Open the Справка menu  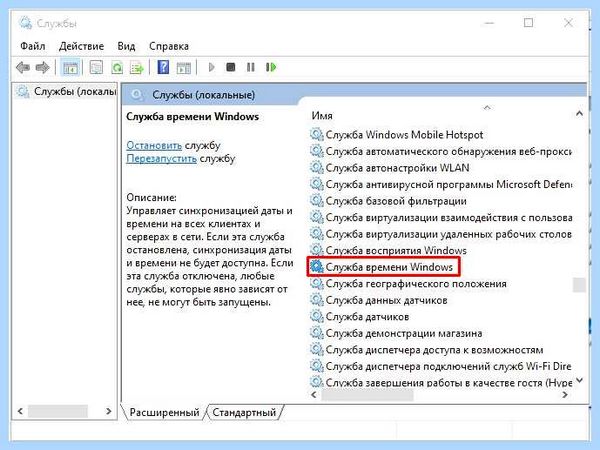[169, 46]
